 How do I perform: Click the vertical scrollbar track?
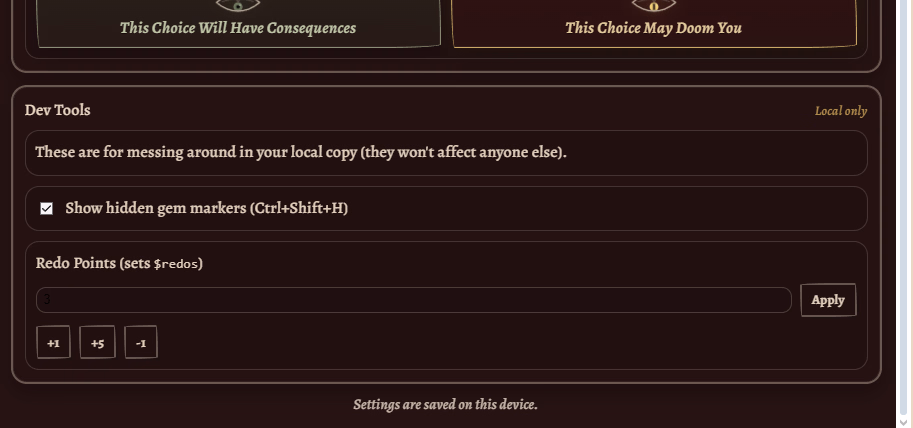pyautogui.click(x=904, y=200)
